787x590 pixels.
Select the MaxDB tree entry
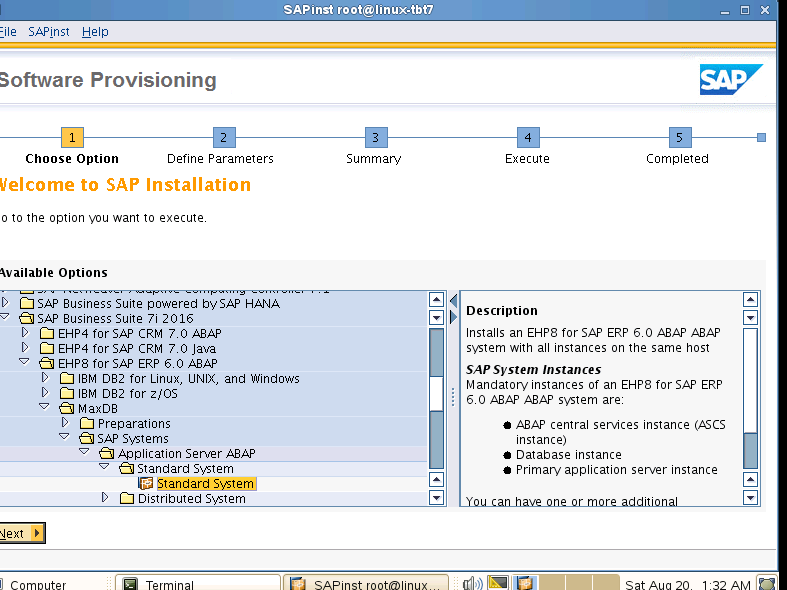pos(98,409)
